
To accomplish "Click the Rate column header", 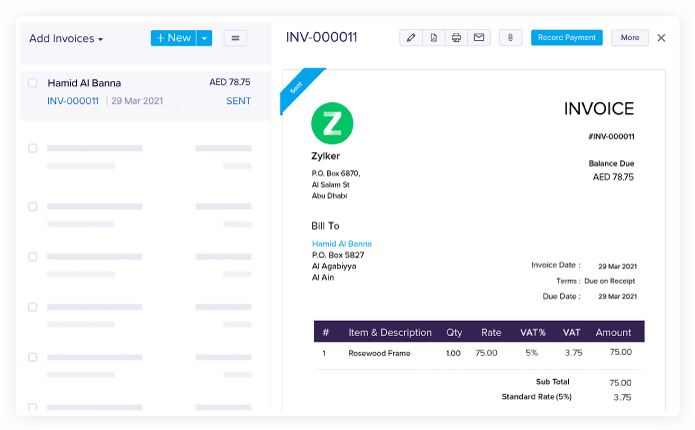I will [491, 332].
